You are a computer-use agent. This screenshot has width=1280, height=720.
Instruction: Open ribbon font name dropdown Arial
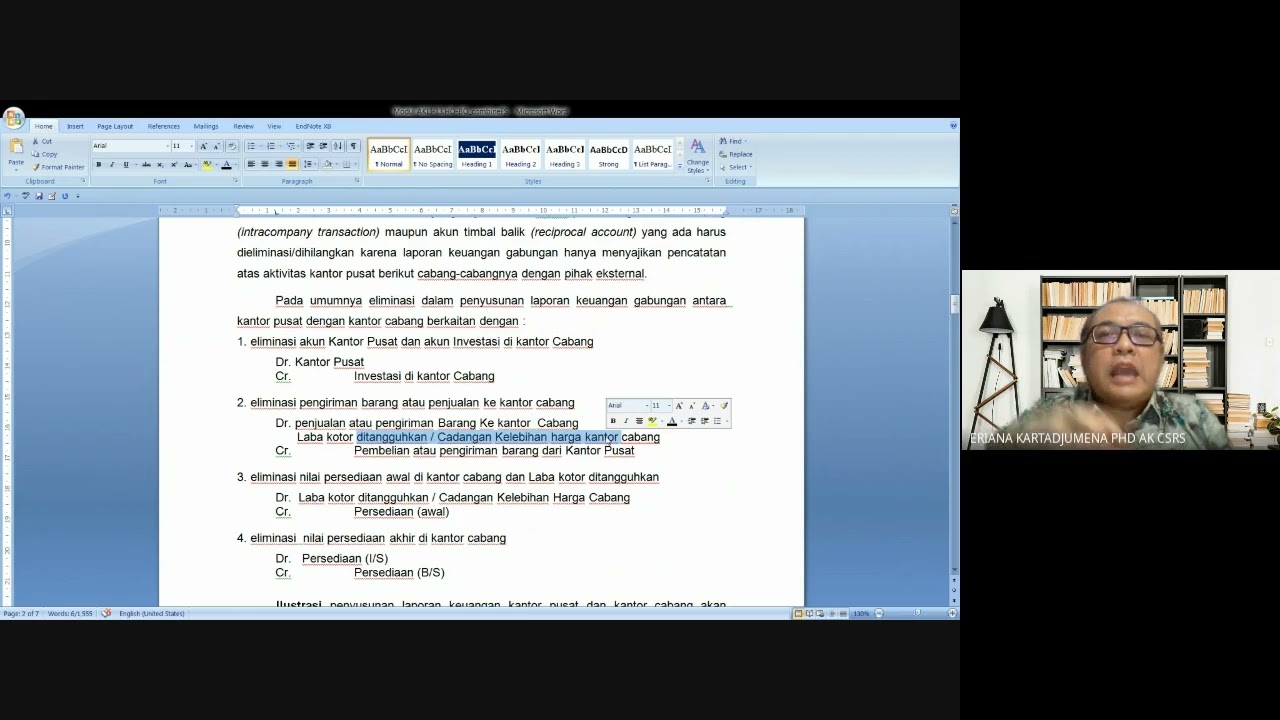168,146
